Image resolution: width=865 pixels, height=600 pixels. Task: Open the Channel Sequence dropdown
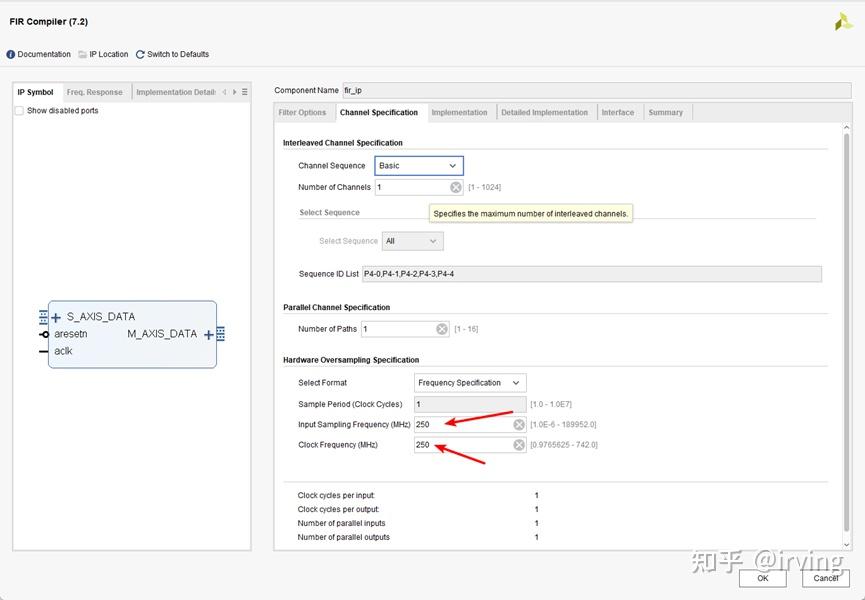click(419, 166)
